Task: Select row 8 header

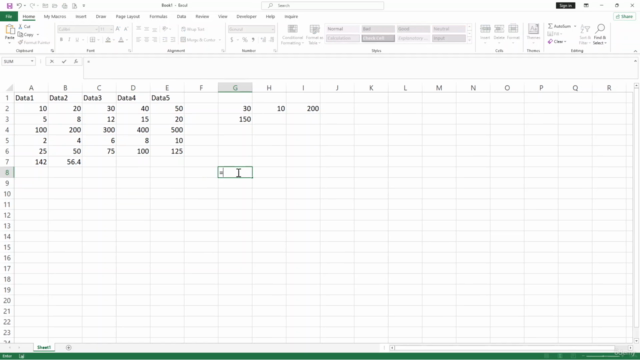Action: click(7, 173)
